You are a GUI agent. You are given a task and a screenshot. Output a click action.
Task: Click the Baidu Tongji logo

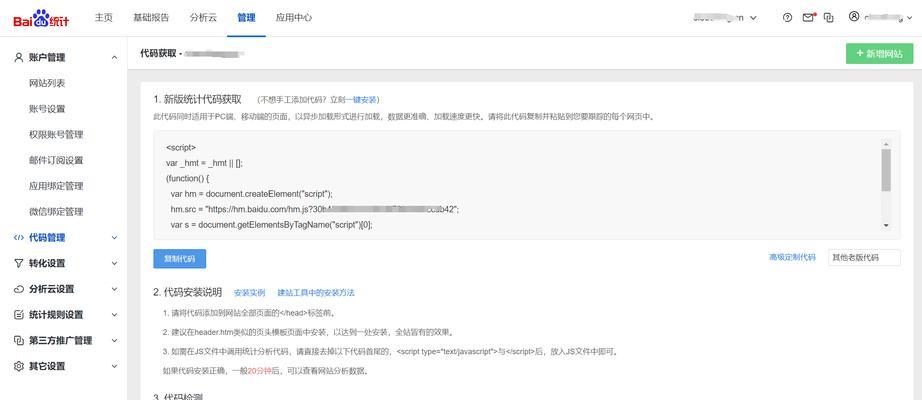[x=41, y=18]
